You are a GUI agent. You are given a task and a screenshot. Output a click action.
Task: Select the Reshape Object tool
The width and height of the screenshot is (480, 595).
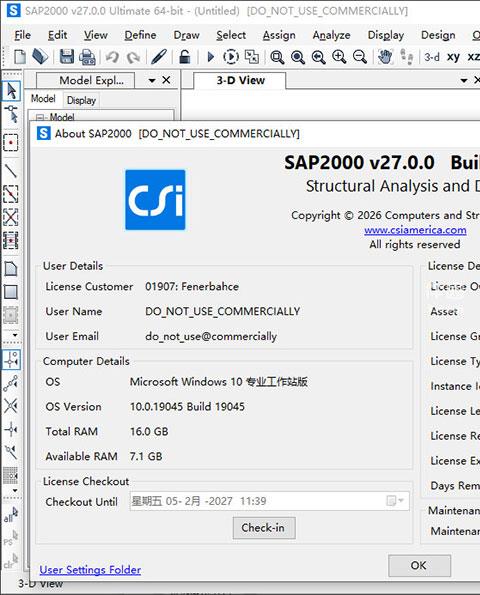coord(11,114)
